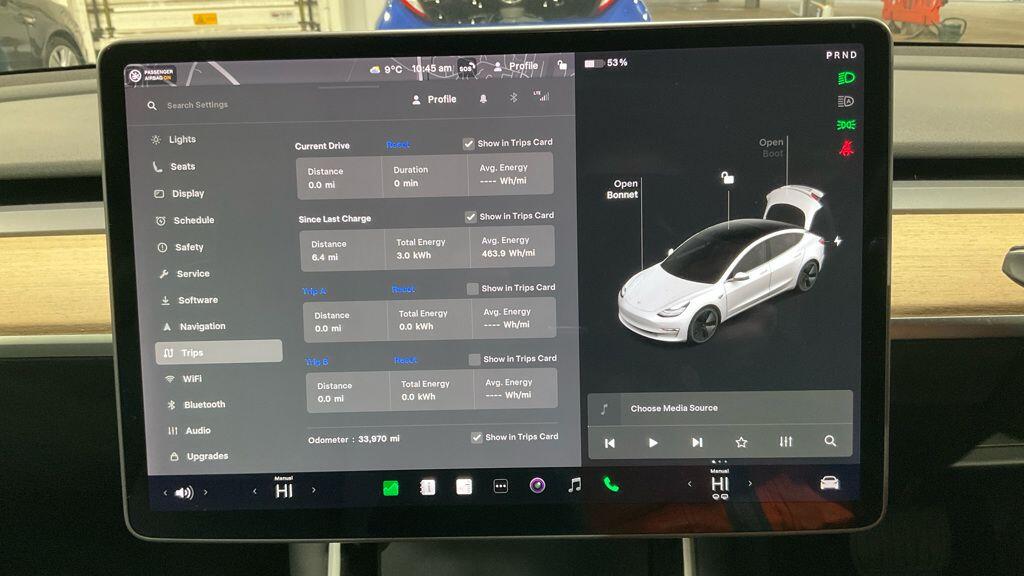Open the app launcher dots icon
Viewport: 1024px width, 576px height.
[x=500, y=487]
